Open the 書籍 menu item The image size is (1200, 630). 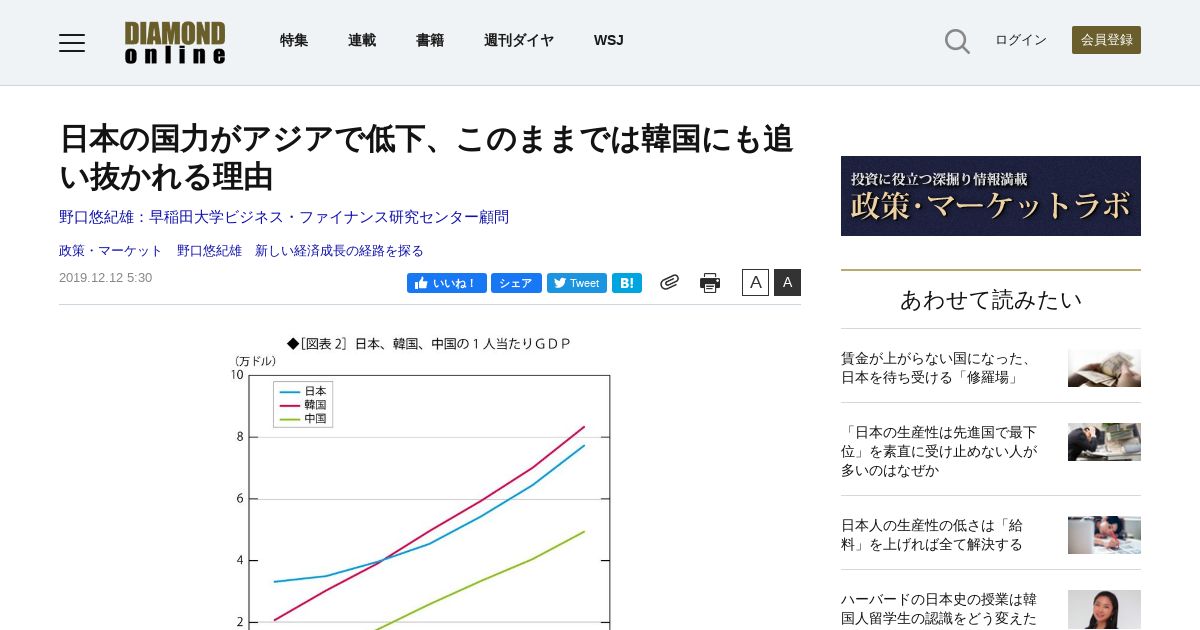pos(430,40)
